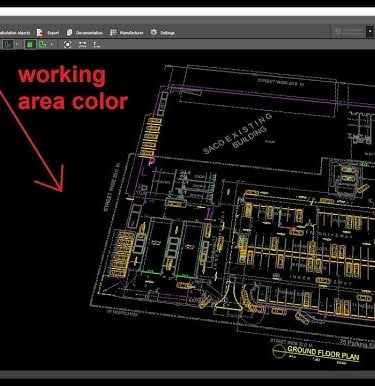
Task: Open the Export menu
Action: tap(48, 33)
